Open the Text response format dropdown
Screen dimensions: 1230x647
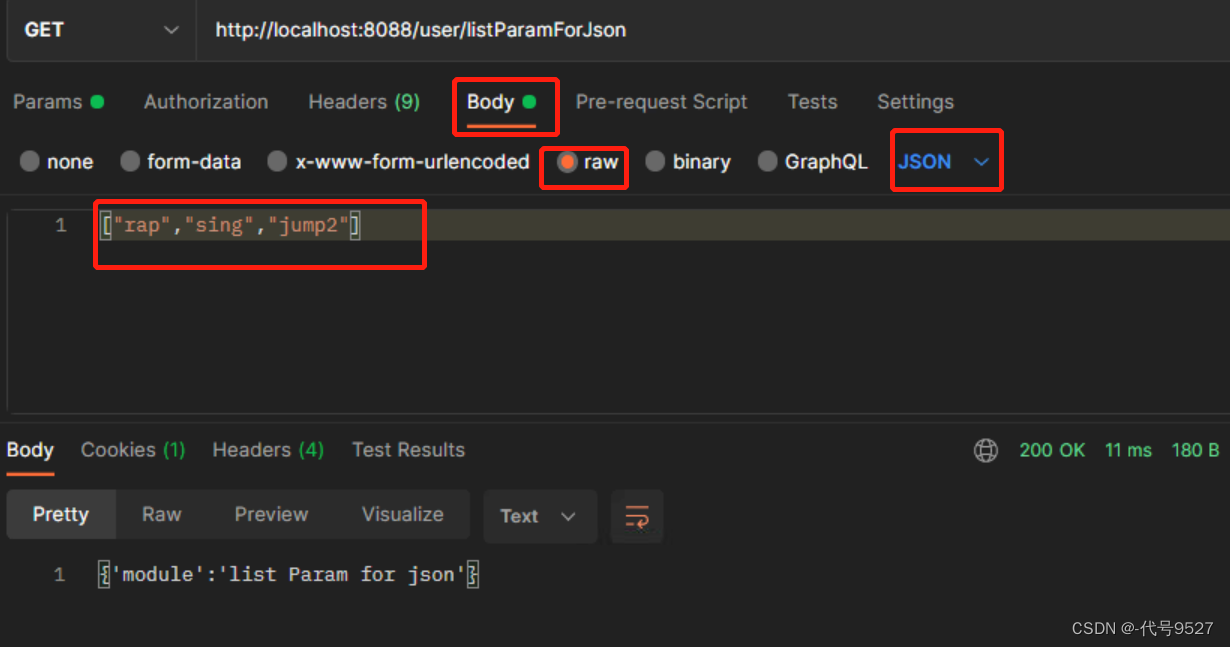(539, 516)
